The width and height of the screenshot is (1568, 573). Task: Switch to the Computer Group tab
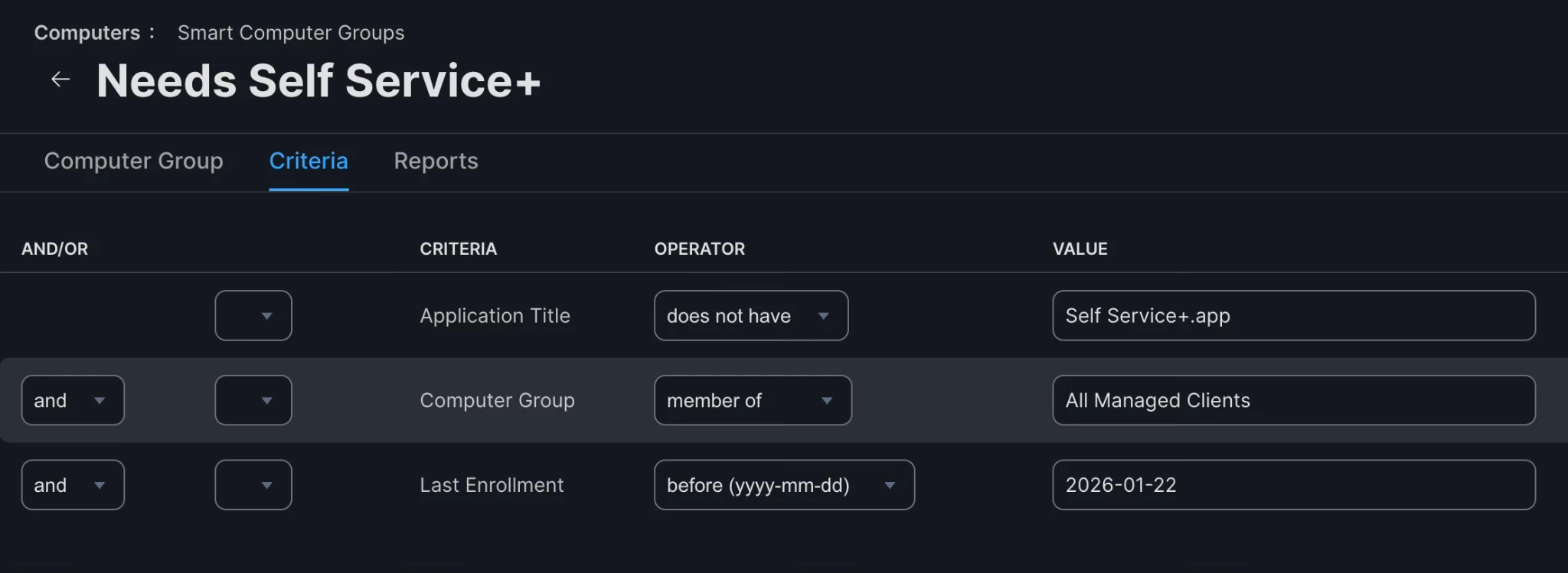click(x=133, y=161)
